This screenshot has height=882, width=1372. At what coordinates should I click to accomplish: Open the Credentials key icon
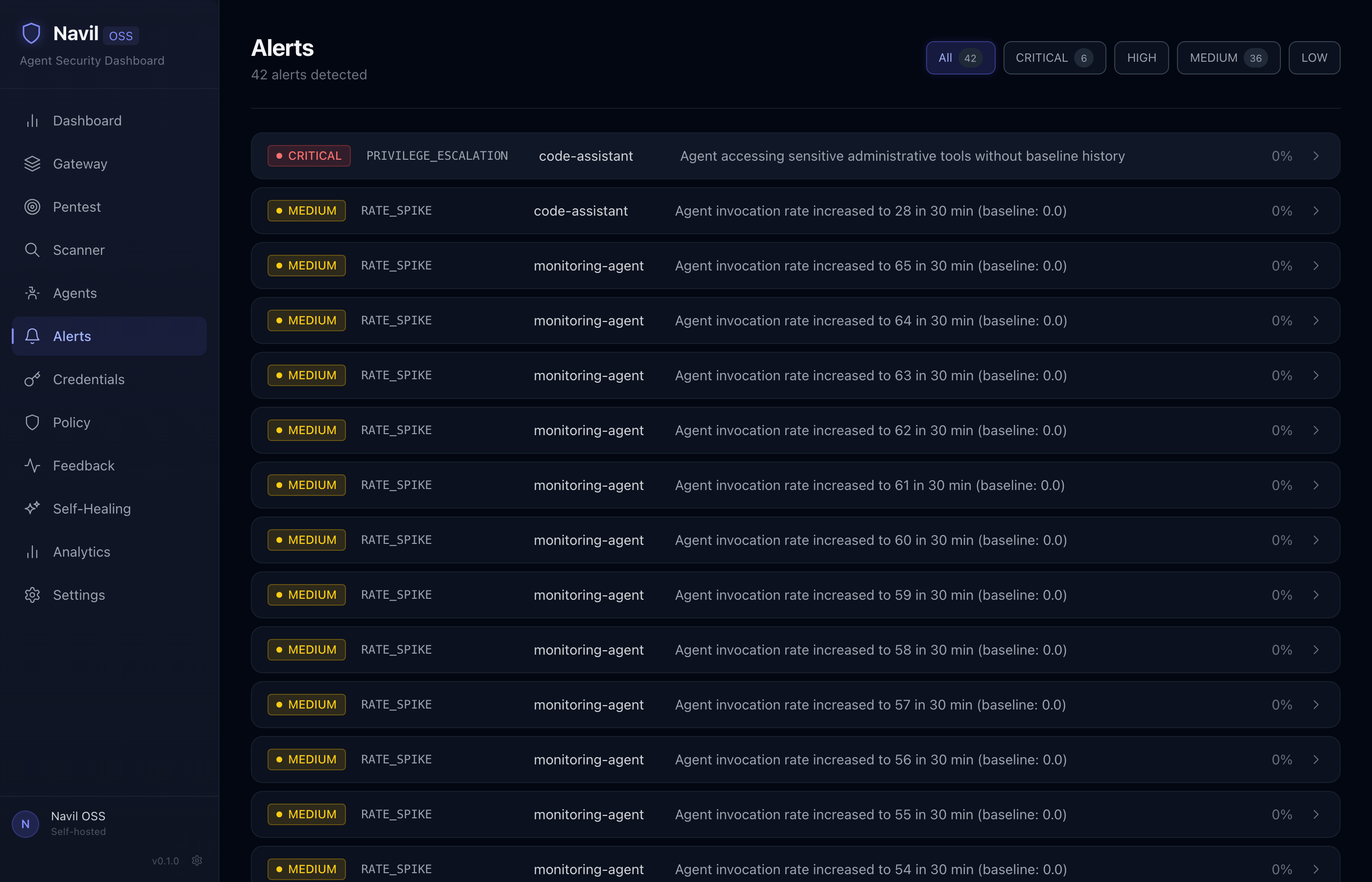(x=33, y=379)
